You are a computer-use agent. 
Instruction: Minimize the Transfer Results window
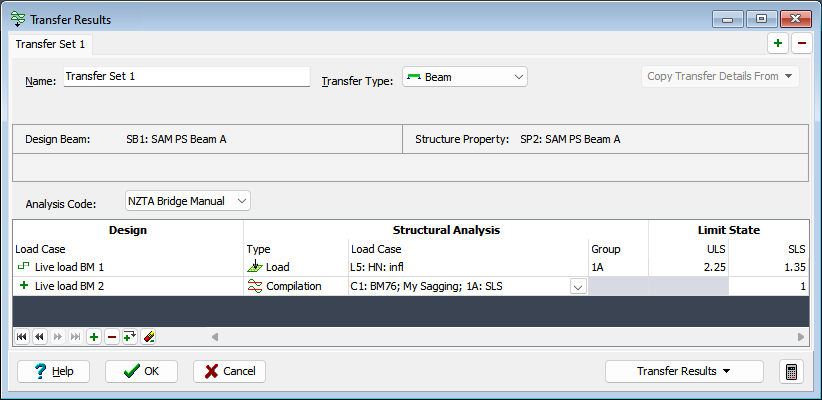pyautogui.click(x=728, y=19)
